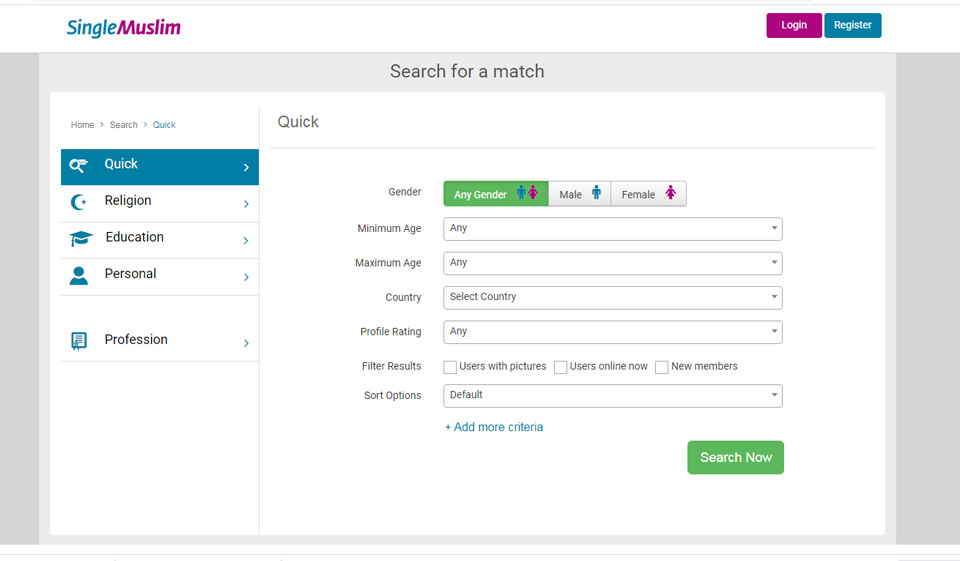Click the pink female figure icon
Screen dimensions: 960x561
(x=670, y=193)
